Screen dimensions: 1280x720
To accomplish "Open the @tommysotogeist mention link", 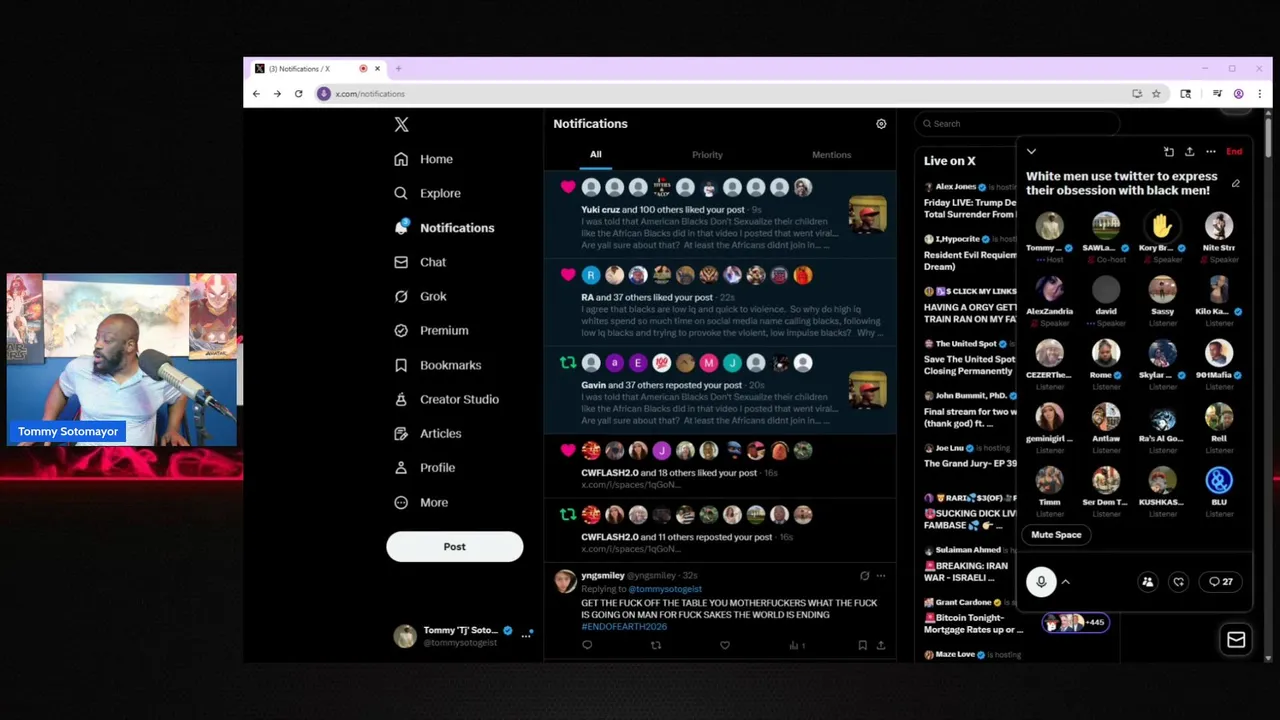I will [665, 589].
